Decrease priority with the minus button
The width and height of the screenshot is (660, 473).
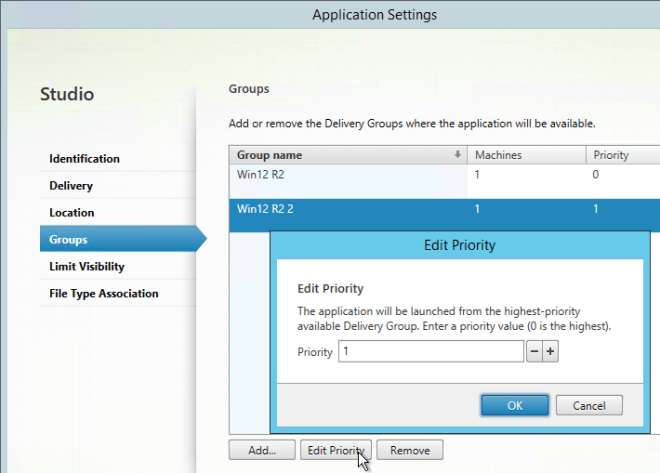[534, 352]
